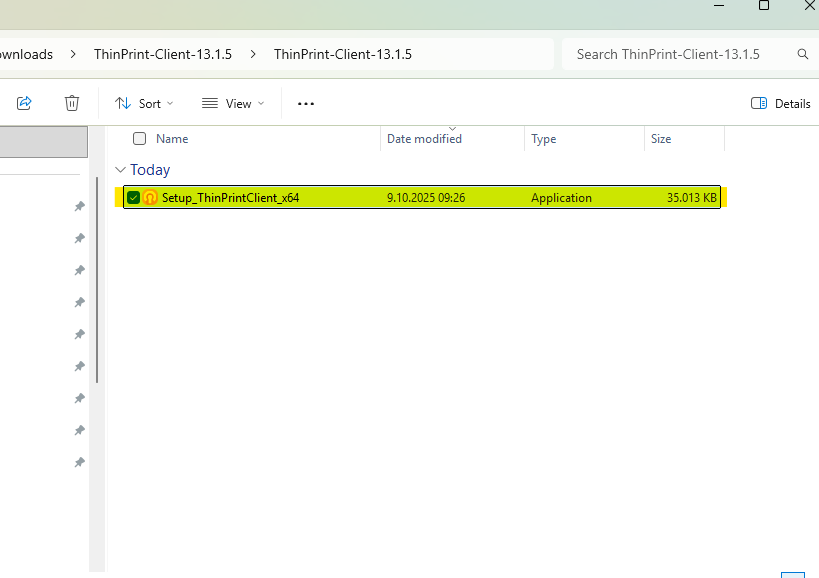Click the Maximize window icon

point(764,6)
